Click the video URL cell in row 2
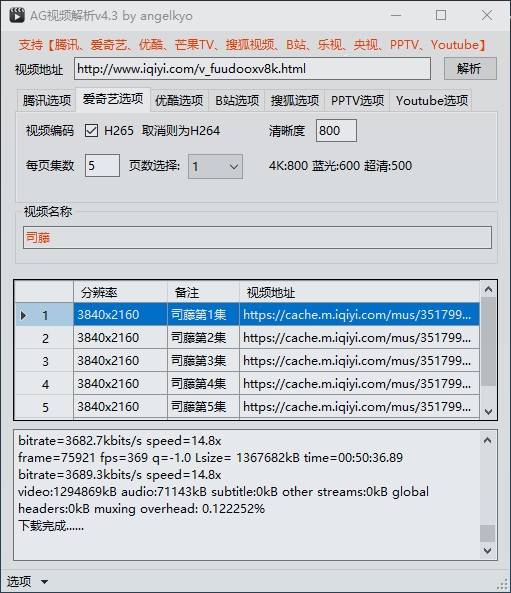 (359, 338)
